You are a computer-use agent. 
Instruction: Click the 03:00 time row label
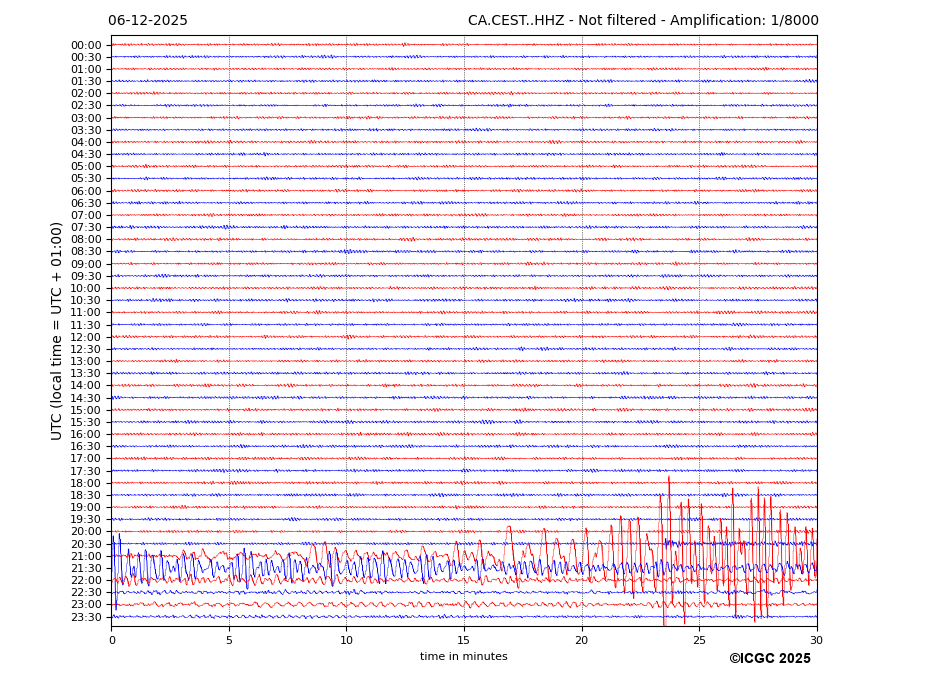coord(86,118)
